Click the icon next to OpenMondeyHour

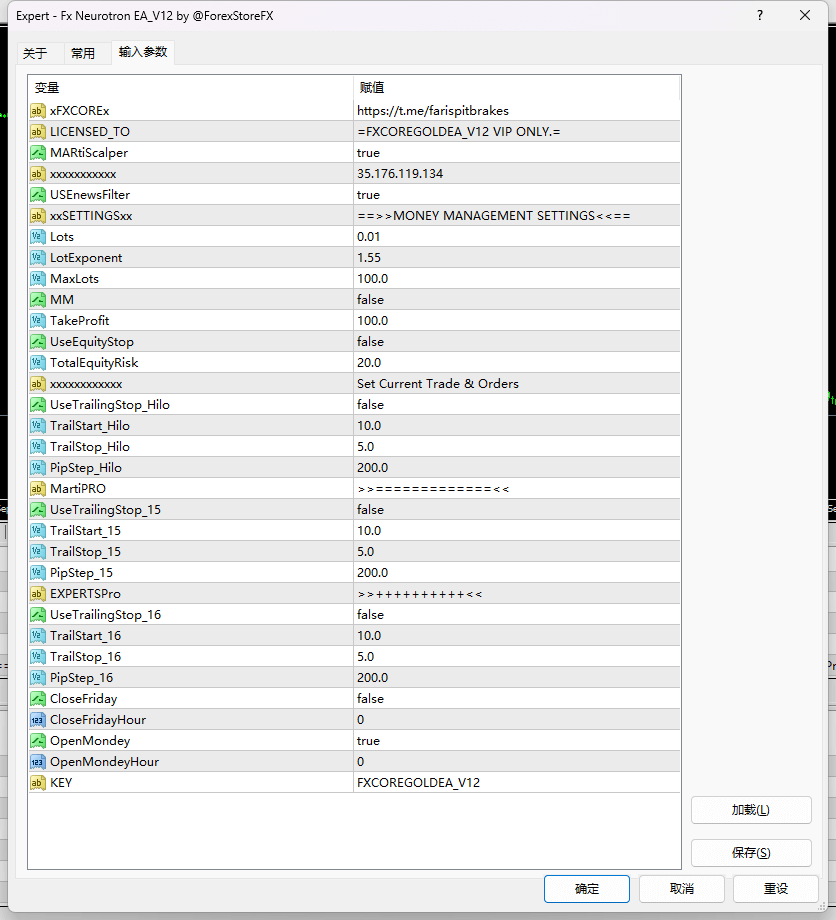[37, 762]
